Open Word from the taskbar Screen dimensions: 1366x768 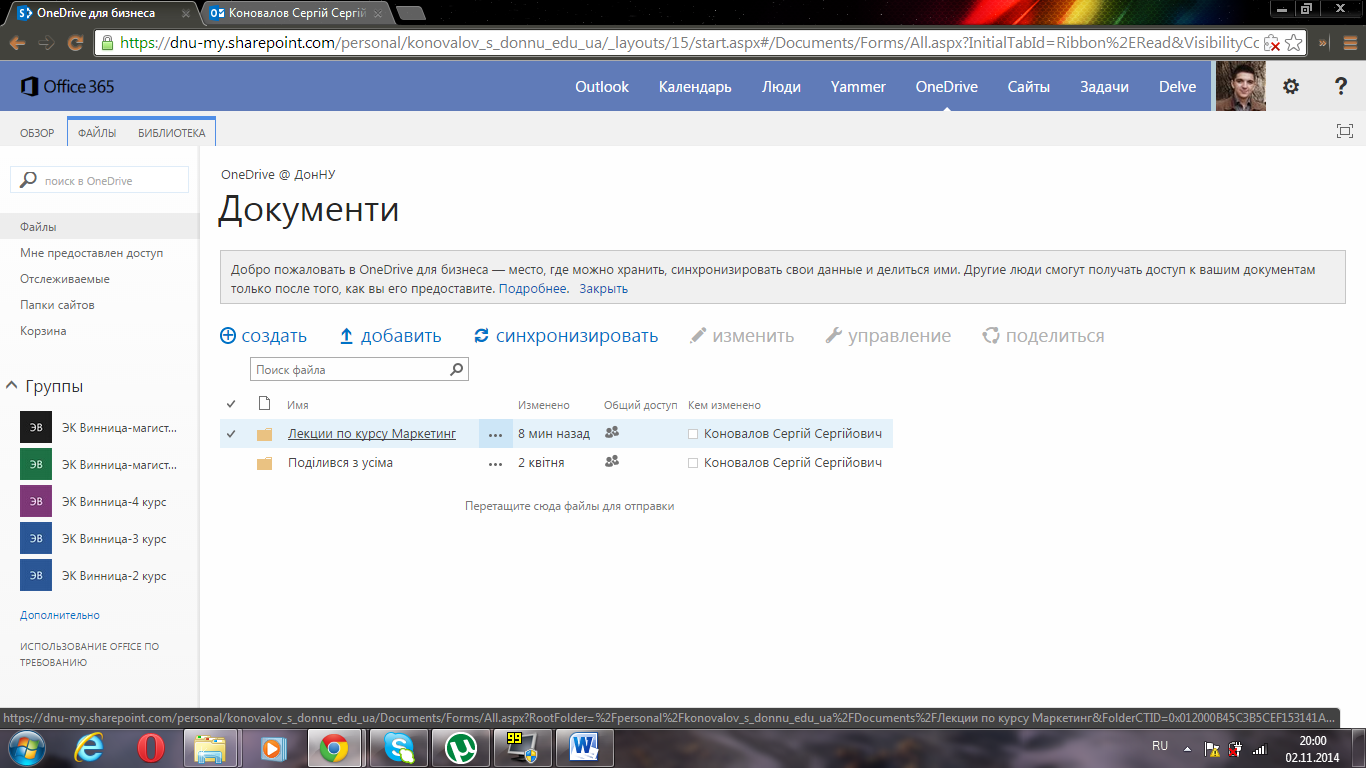584,748
